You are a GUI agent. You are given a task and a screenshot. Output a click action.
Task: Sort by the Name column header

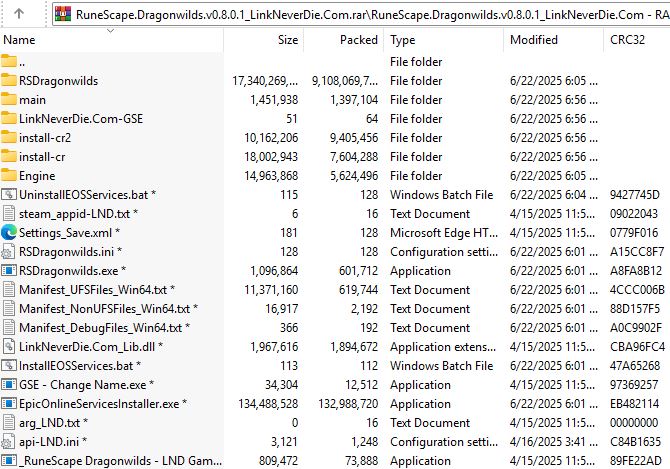click(x=19, y=40)
